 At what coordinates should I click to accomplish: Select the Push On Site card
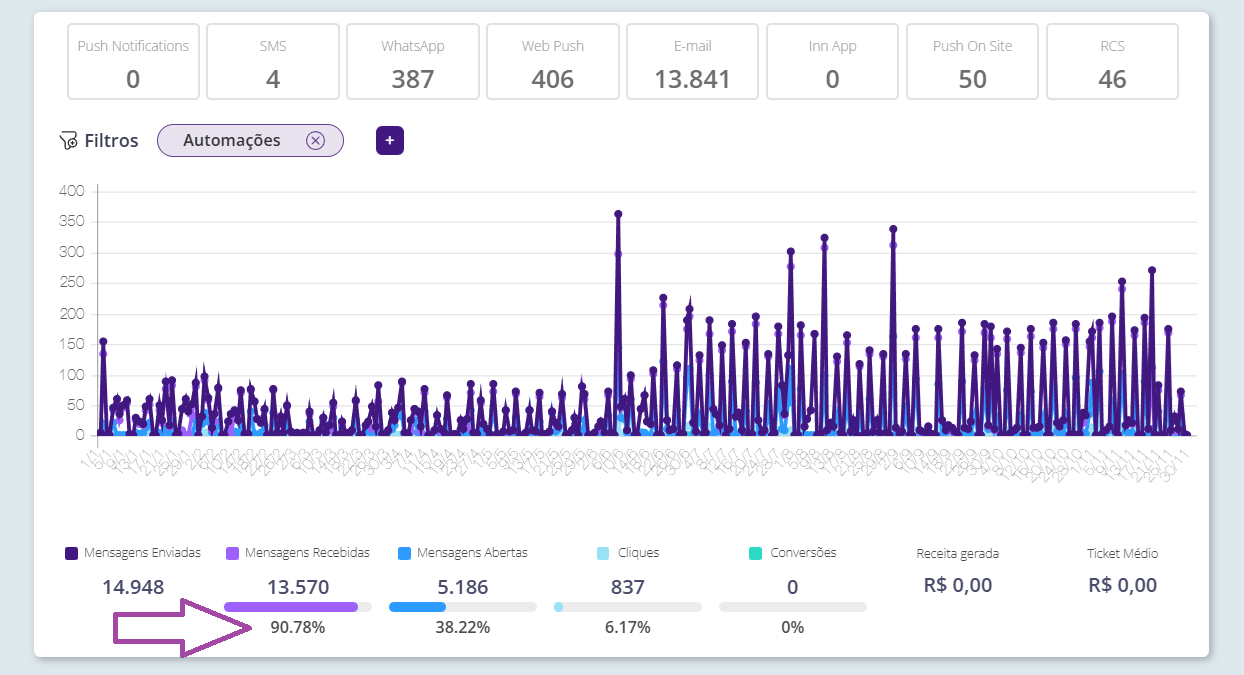tap(973, 62)
